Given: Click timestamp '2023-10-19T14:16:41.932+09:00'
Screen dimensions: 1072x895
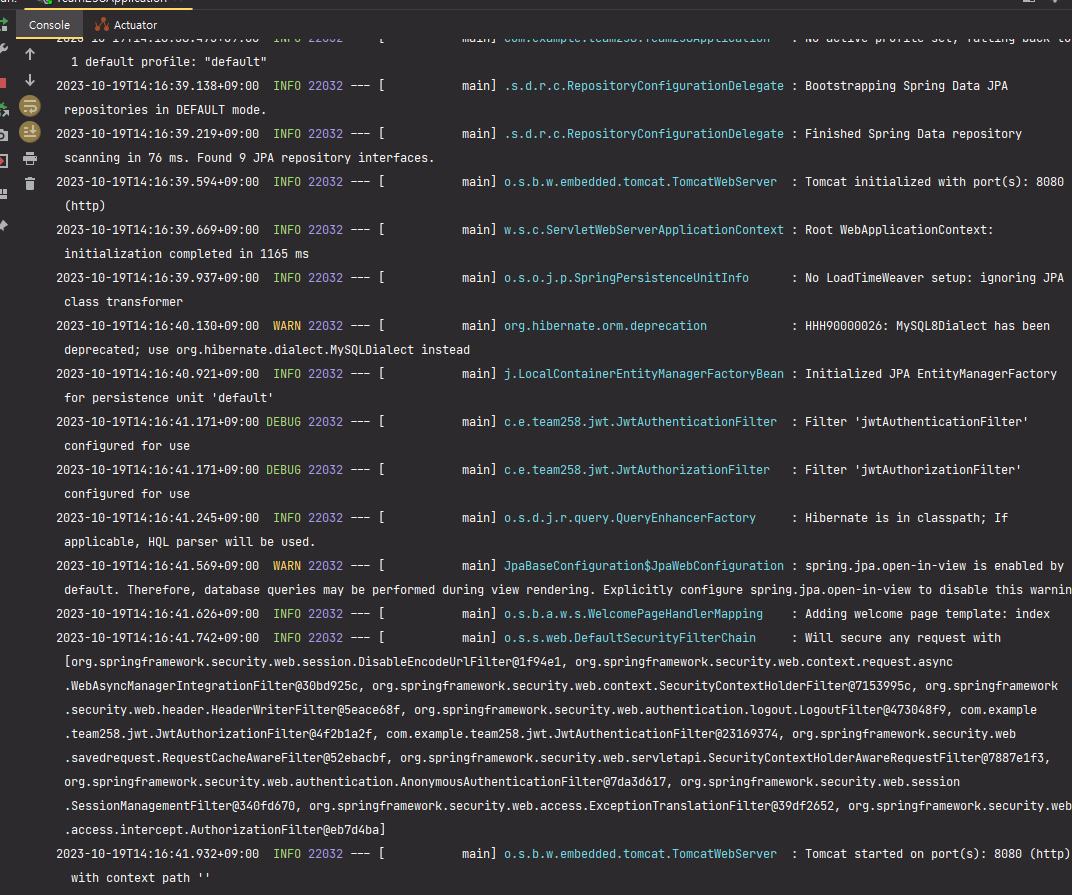Looking at the screenshot, I should pos(157,854).
